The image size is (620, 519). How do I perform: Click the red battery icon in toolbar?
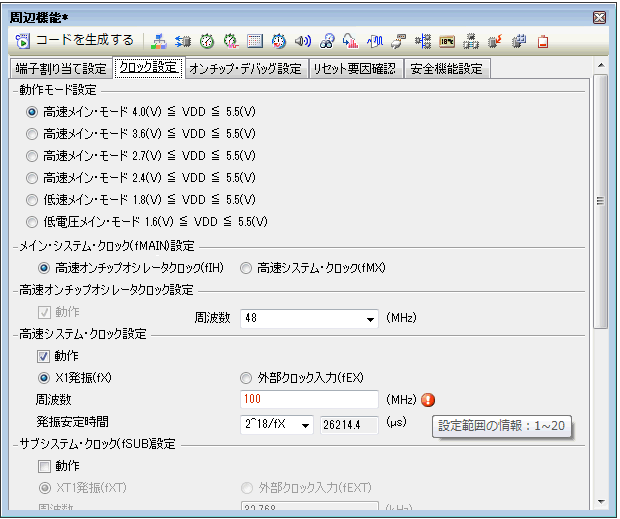[543, 42]
